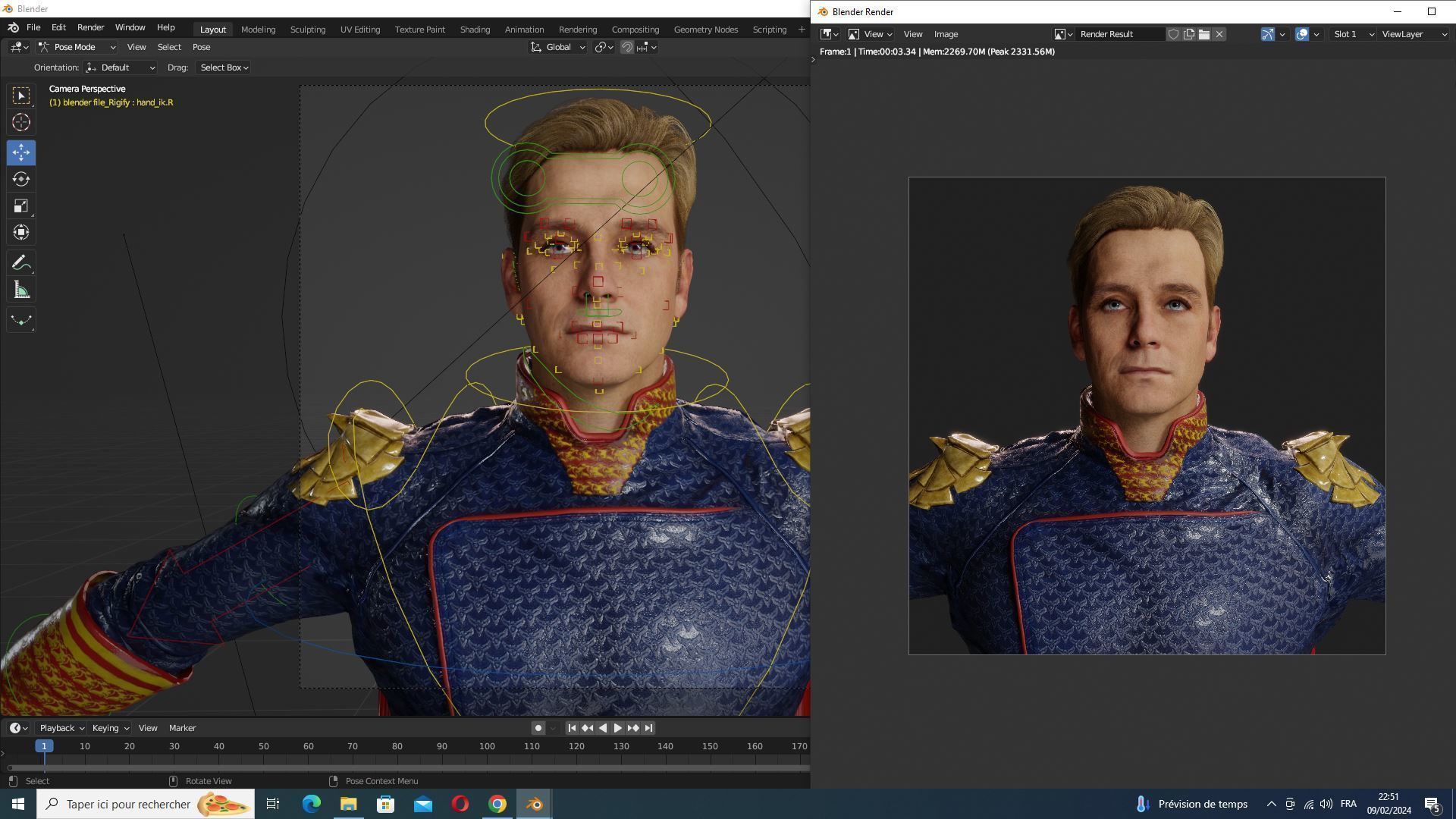Play the animation forward
This screenshot has height=819, width=1456.
coord(618,728)
